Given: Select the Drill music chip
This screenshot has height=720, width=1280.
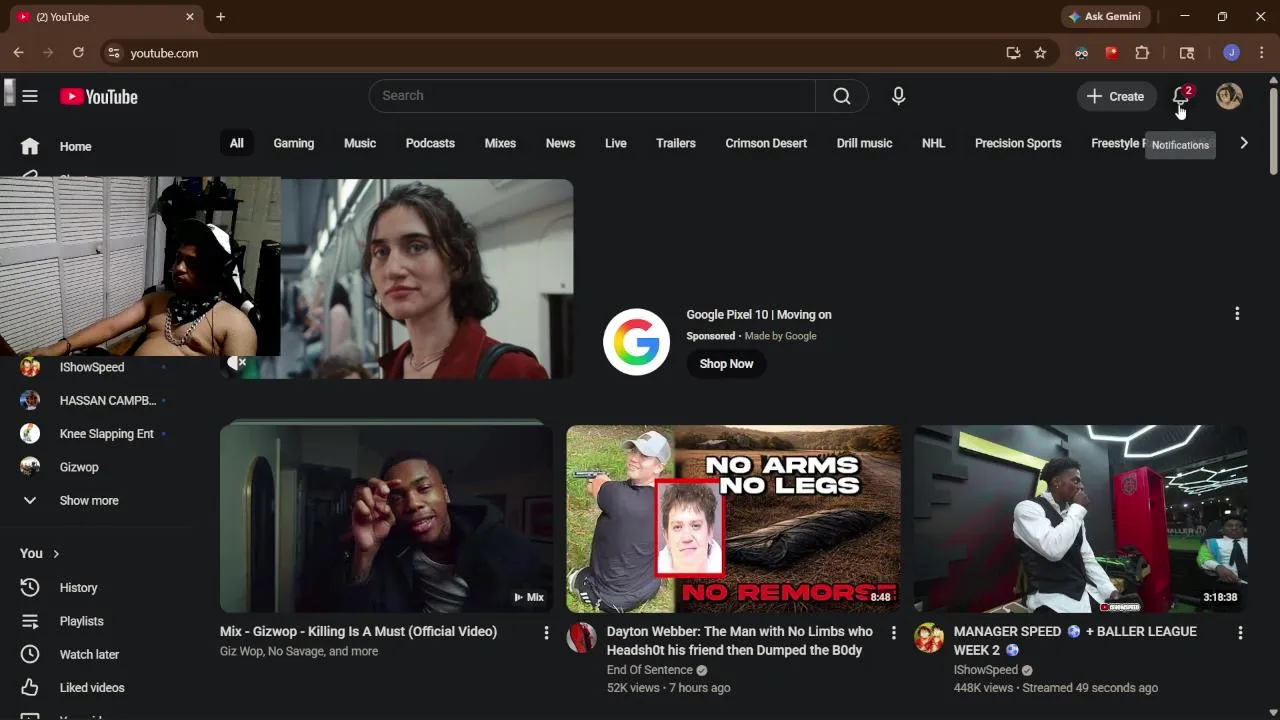Looking at the screenshot, I should click(864, 143).
